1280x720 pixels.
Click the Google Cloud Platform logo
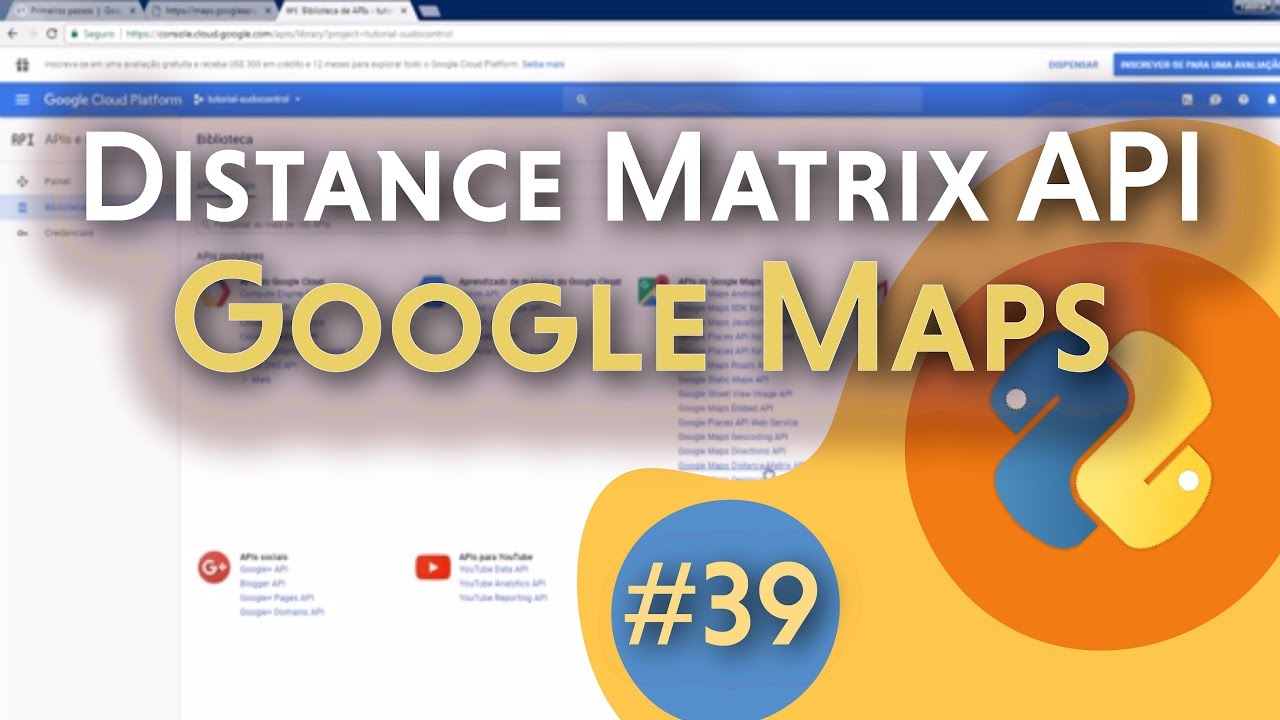pos(112,100)
